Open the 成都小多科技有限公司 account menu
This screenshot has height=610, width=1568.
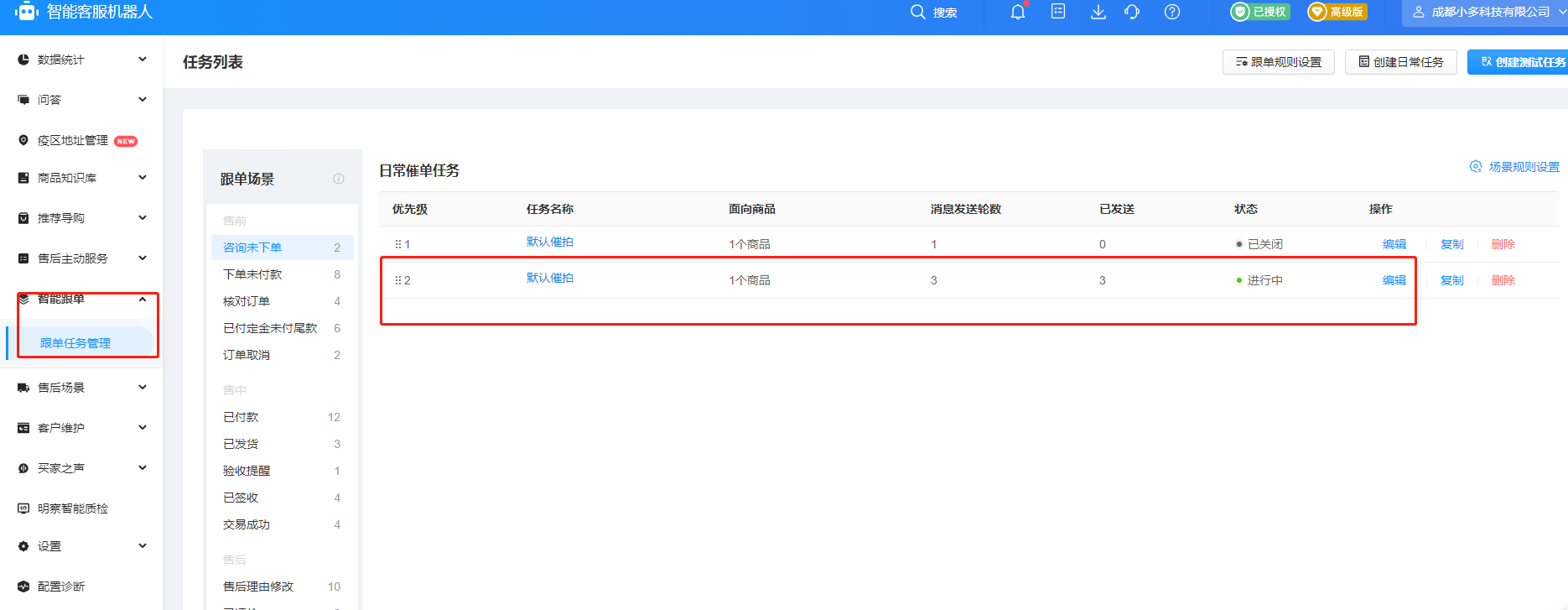(x=1485, y=12)
